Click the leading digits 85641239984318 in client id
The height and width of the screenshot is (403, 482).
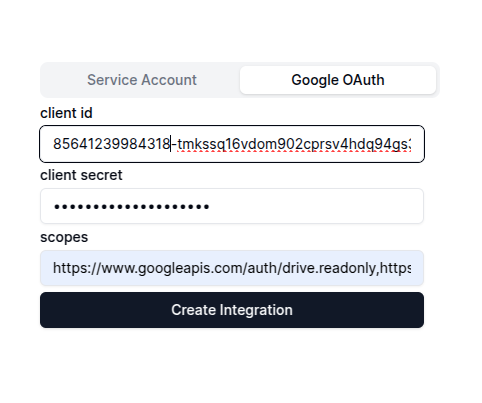[x=112, y=144]
